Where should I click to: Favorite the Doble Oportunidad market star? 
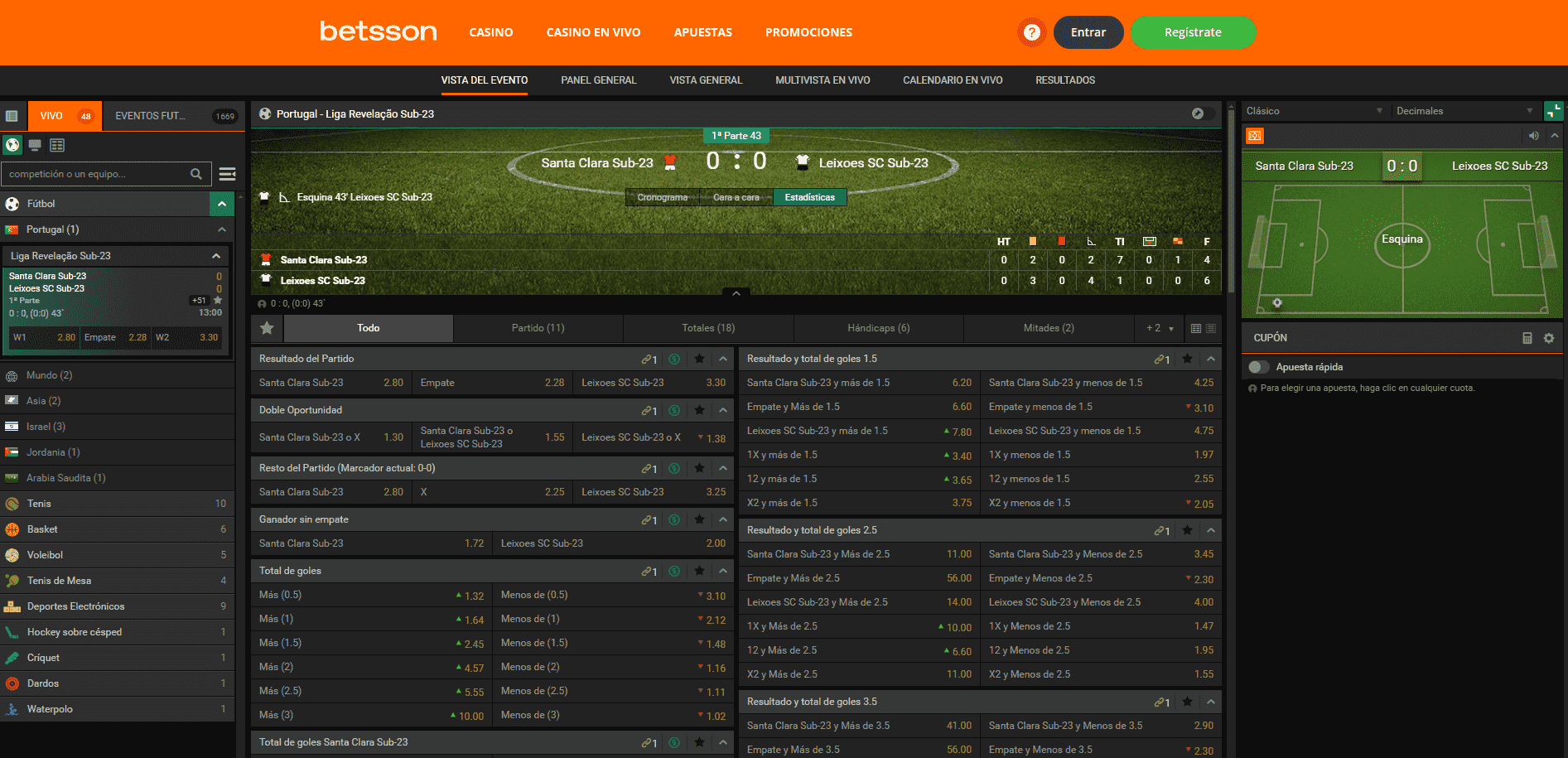click(699, 410)
